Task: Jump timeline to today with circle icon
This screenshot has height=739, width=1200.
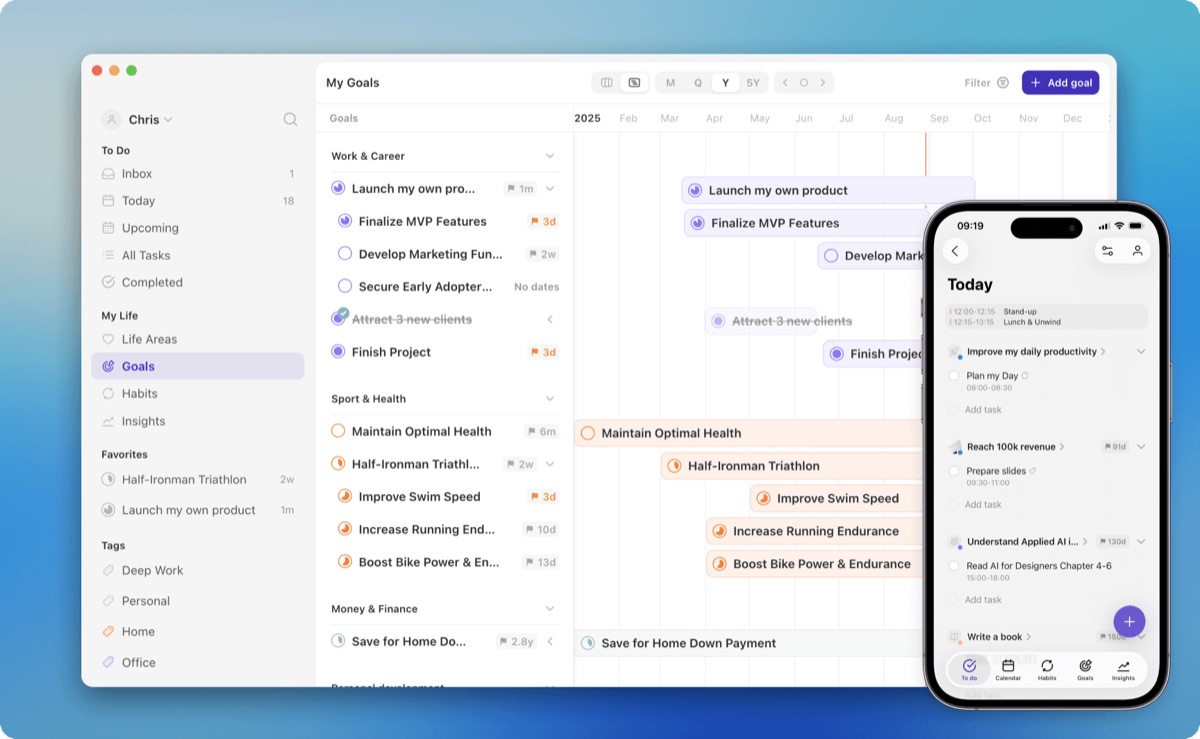Action: click(x=804, y=83)
